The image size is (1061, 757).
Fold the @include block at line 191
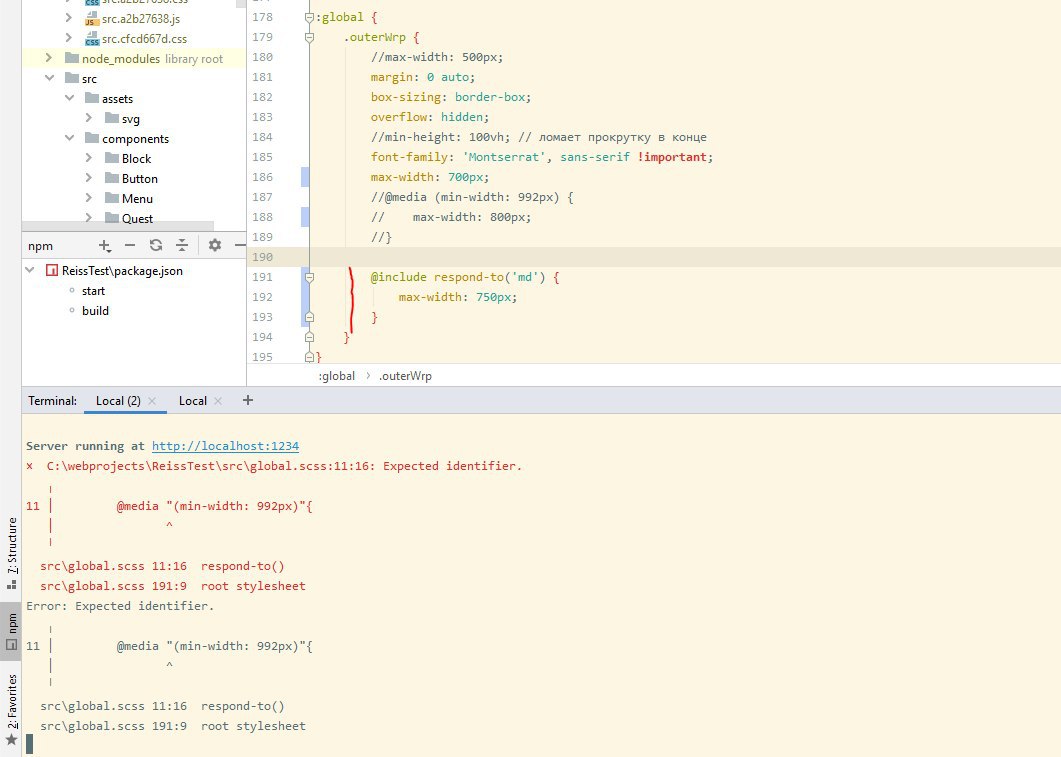[309, 277]
